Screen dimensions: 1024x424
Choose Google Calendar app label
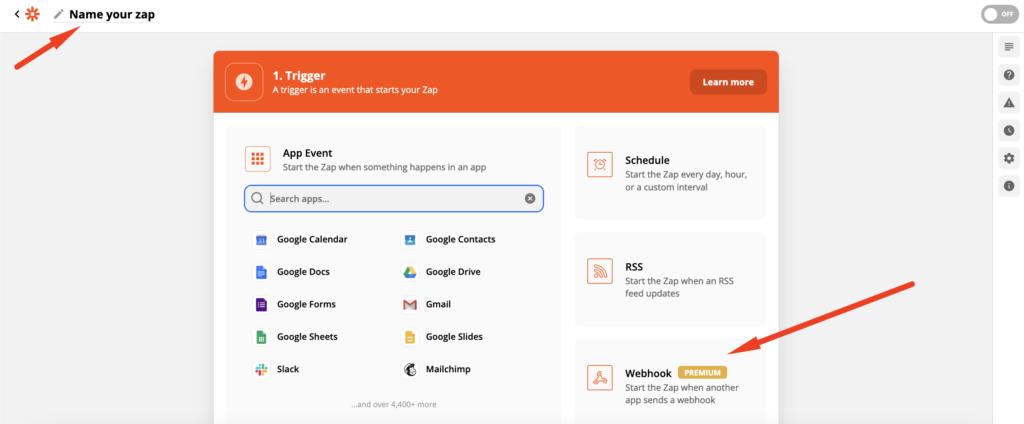(312, 239)
